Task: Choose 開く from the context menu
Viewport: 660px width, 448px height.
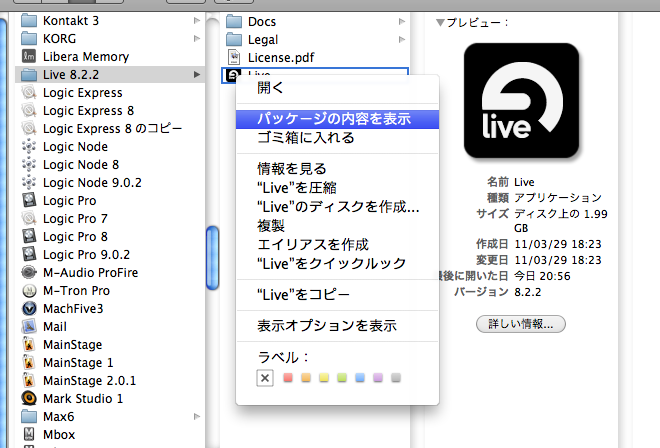Action: 337,88
